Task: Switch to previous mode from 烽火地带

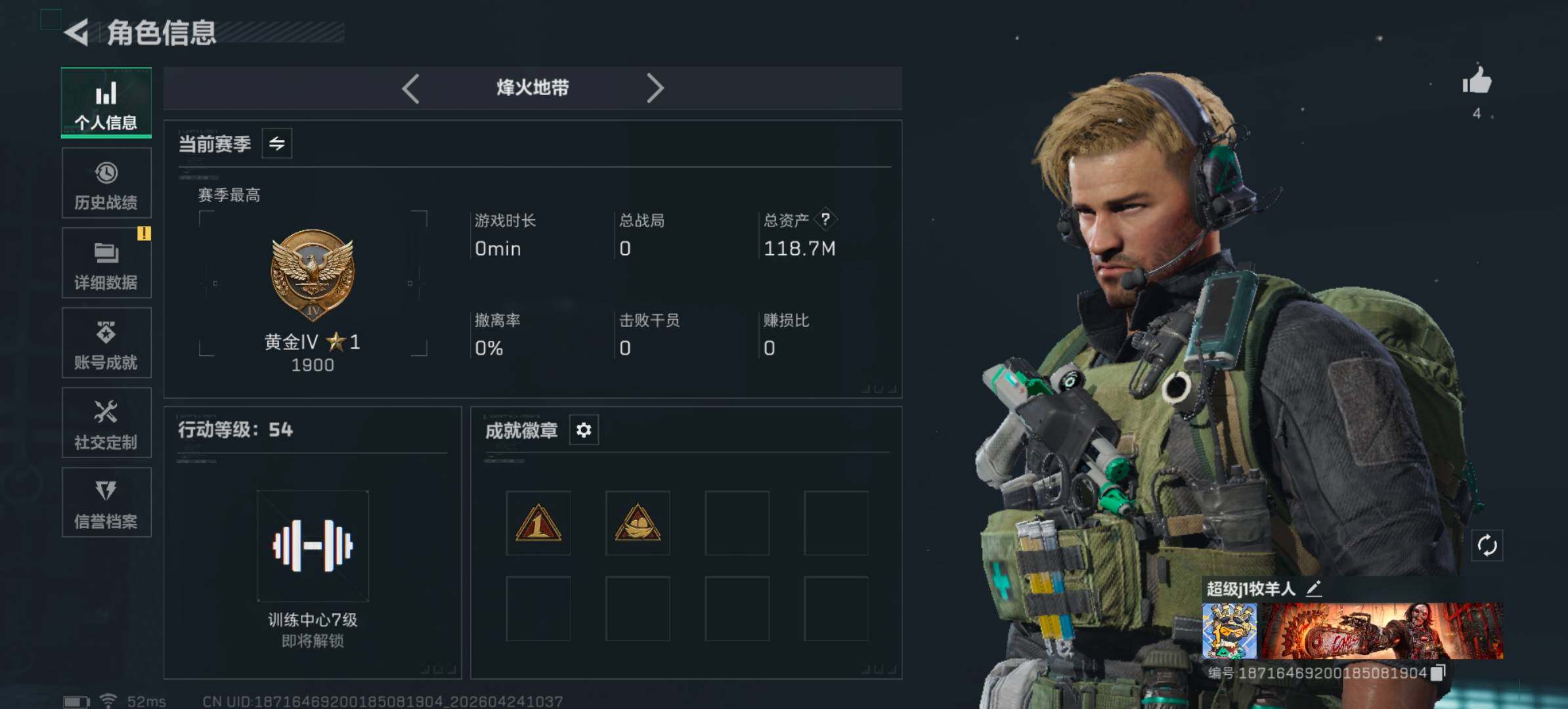Action: 410,88
